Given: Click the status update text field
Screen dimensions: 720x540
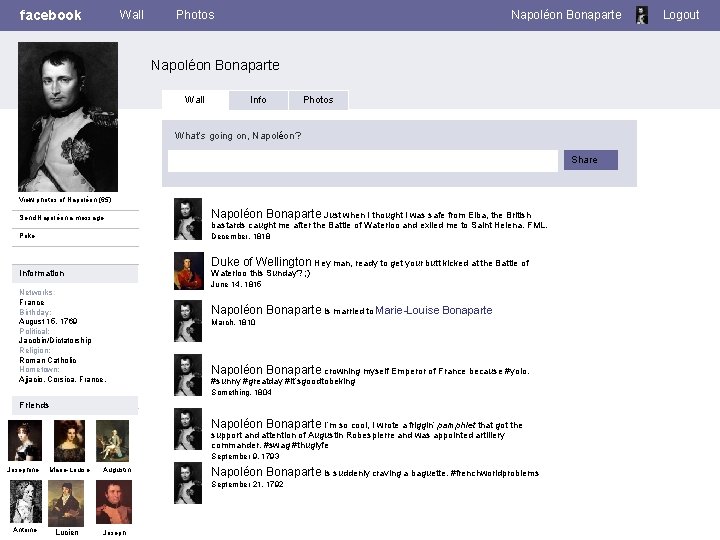Looking at the screenshot, I should (x=363, y=161).
